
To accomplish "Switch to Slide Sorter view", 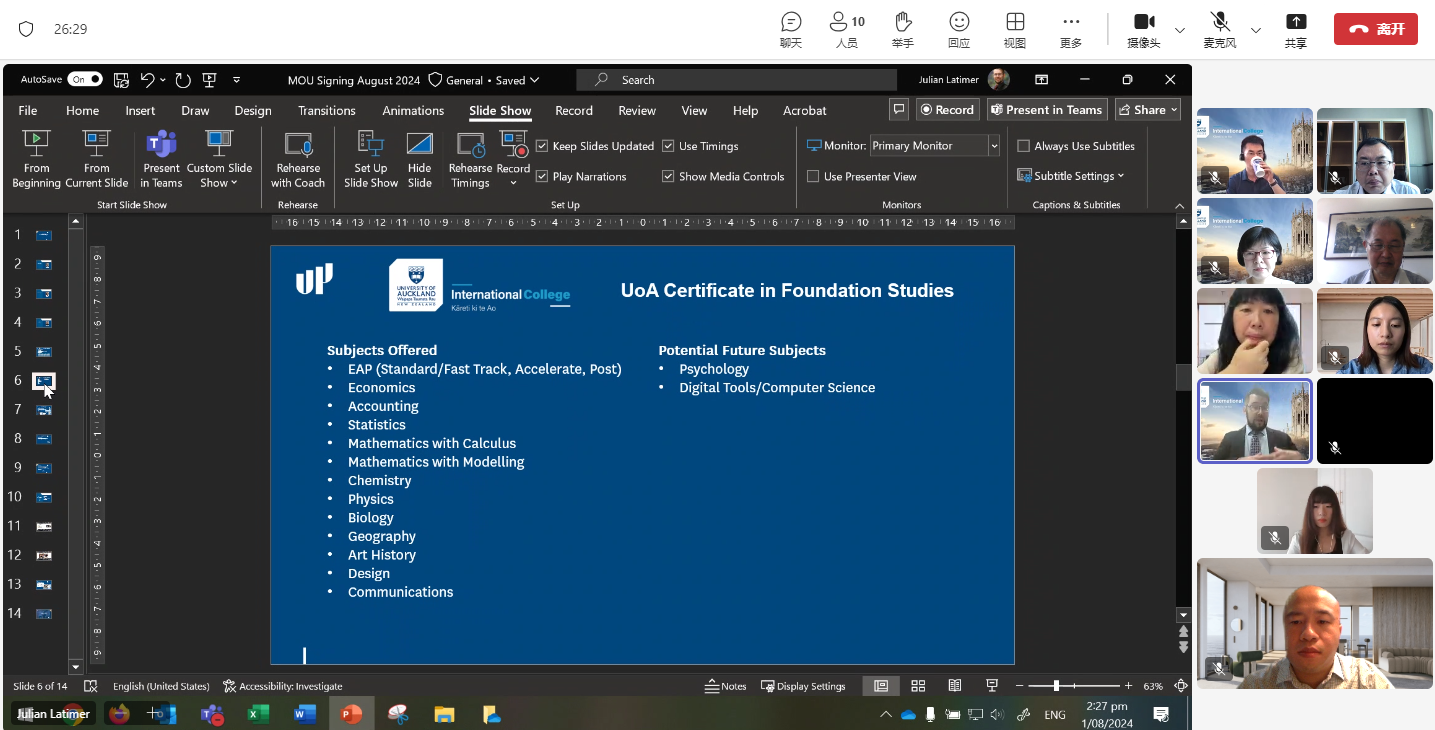I will point(918,686).
